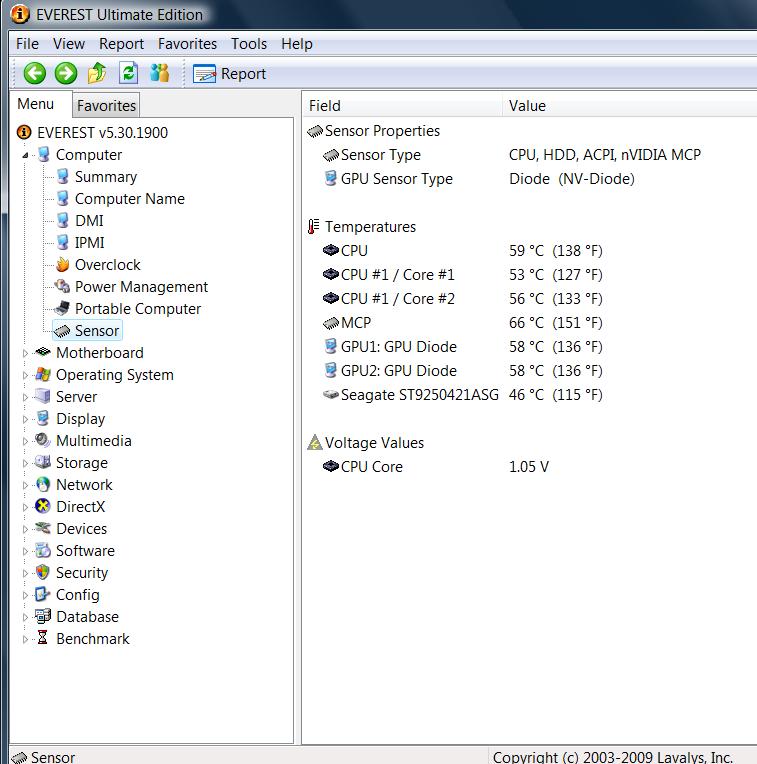Open the DMI tree item
The width and height of the screenshot is (757, 764).
[x=89, y=221]
